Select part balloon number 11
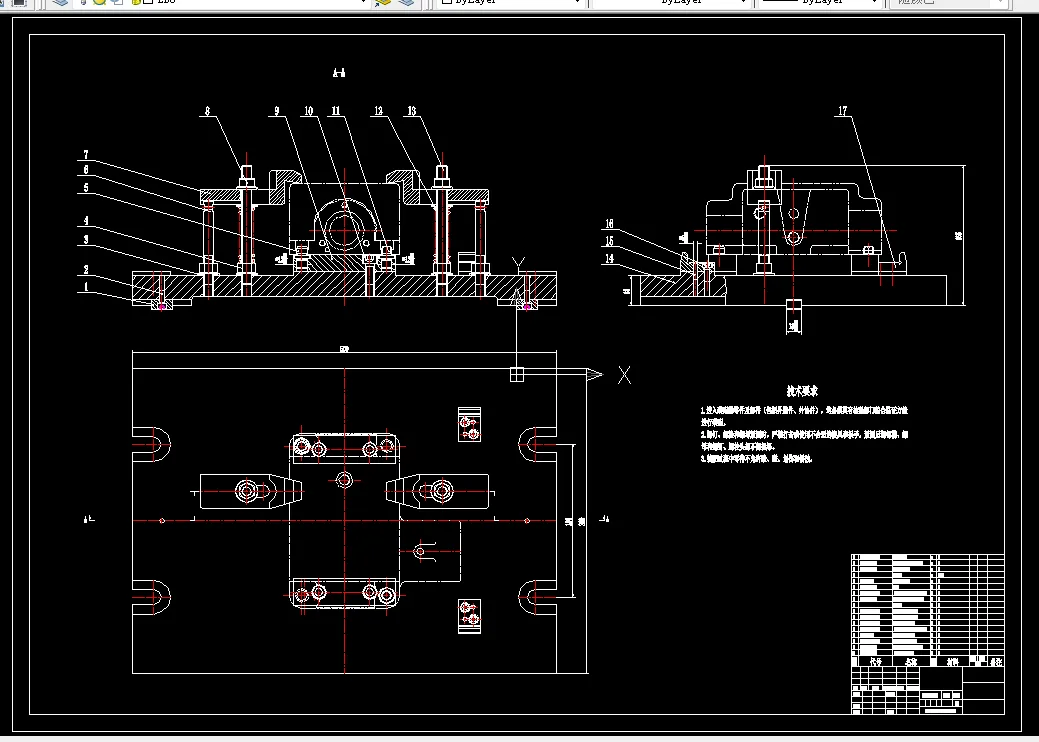This screenshot has height=742, width=1039. point(336,111)
